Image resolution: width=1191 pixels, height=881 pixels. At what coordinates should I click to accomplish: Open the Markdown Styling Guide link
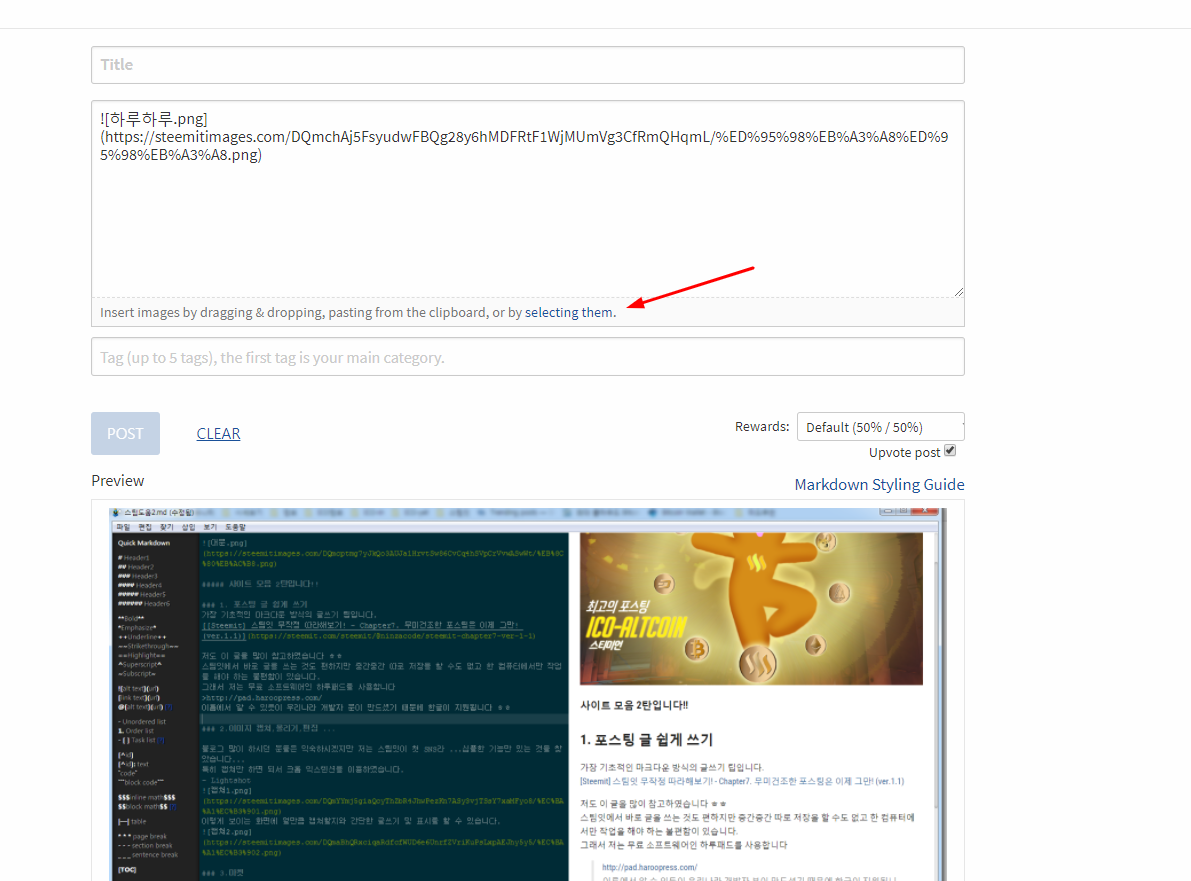880,485
